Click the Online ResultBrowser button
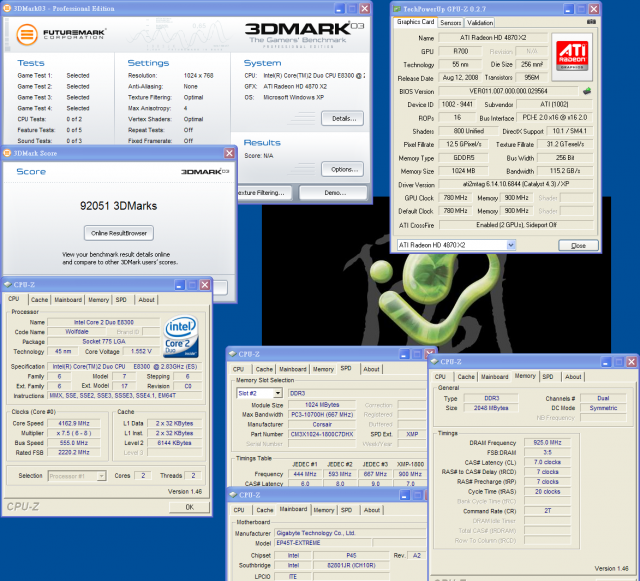640x581 pixels. (119, 233)
